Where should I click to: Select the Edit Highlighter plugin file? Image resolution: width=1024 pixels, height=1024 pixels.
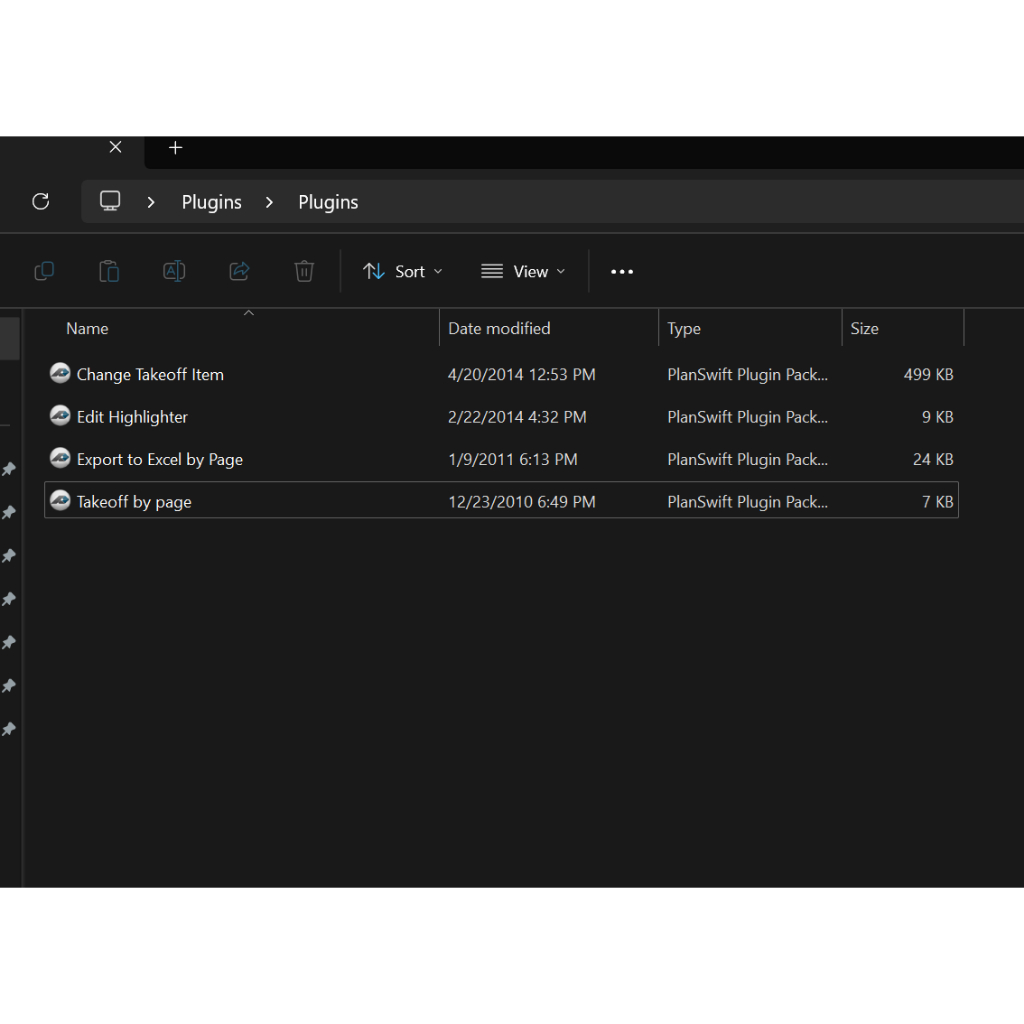pyautogui.click(x=132, y=417)
